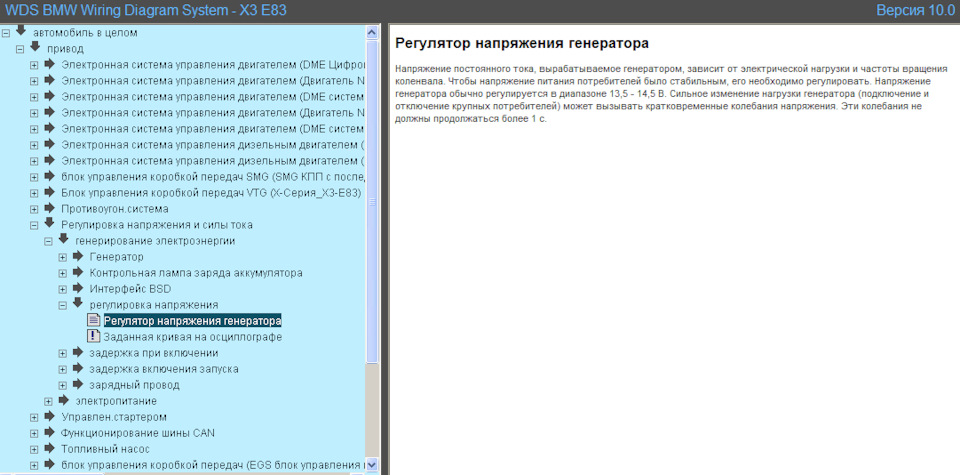The width and height of the screenshot is (960, 475).
Task: Open 'Заданная кривая на осциллографе' entry
Action: pos(193,337)
